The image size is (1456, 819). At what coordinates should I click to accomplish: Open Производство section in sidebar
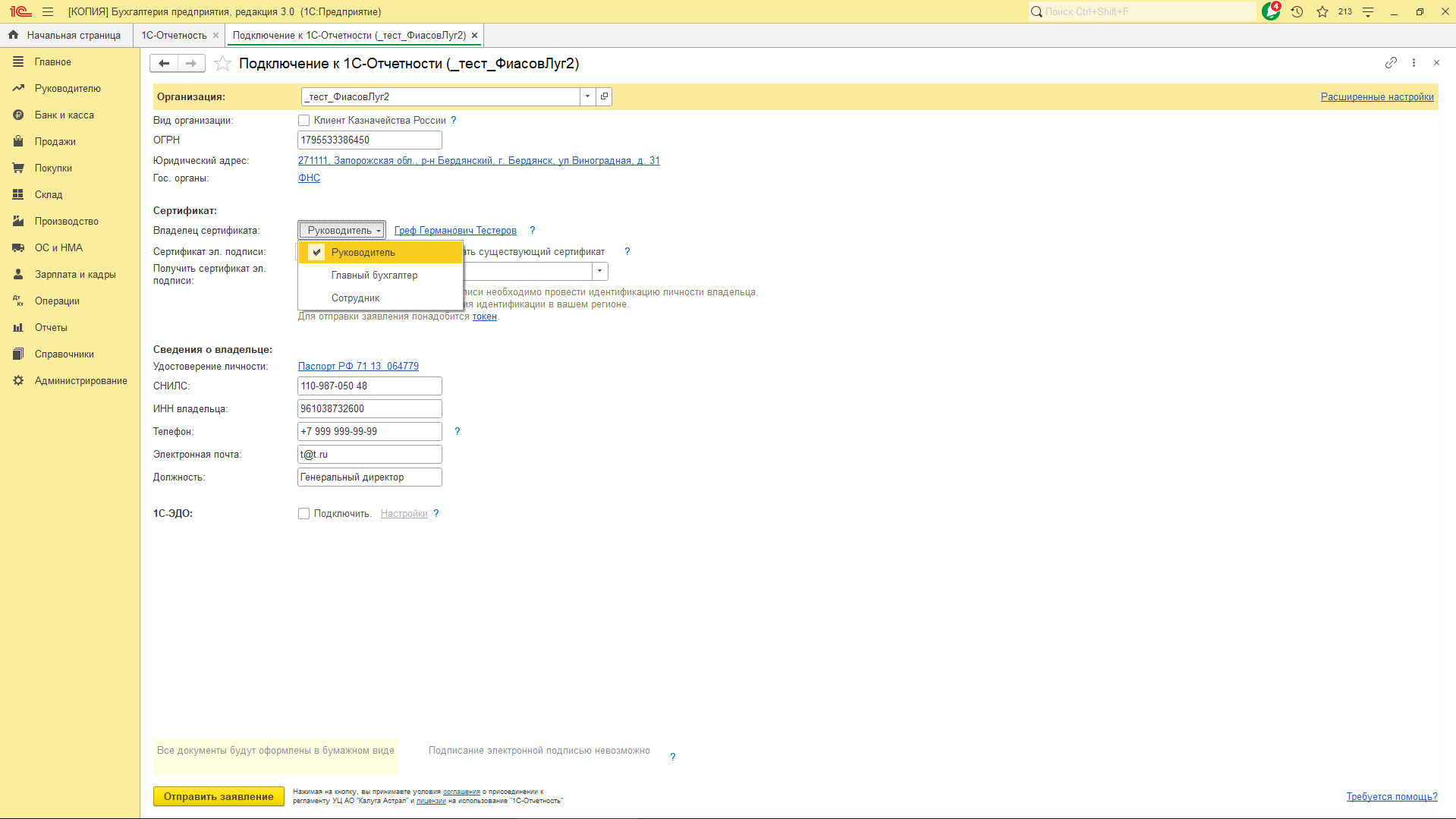coord(70,222)
